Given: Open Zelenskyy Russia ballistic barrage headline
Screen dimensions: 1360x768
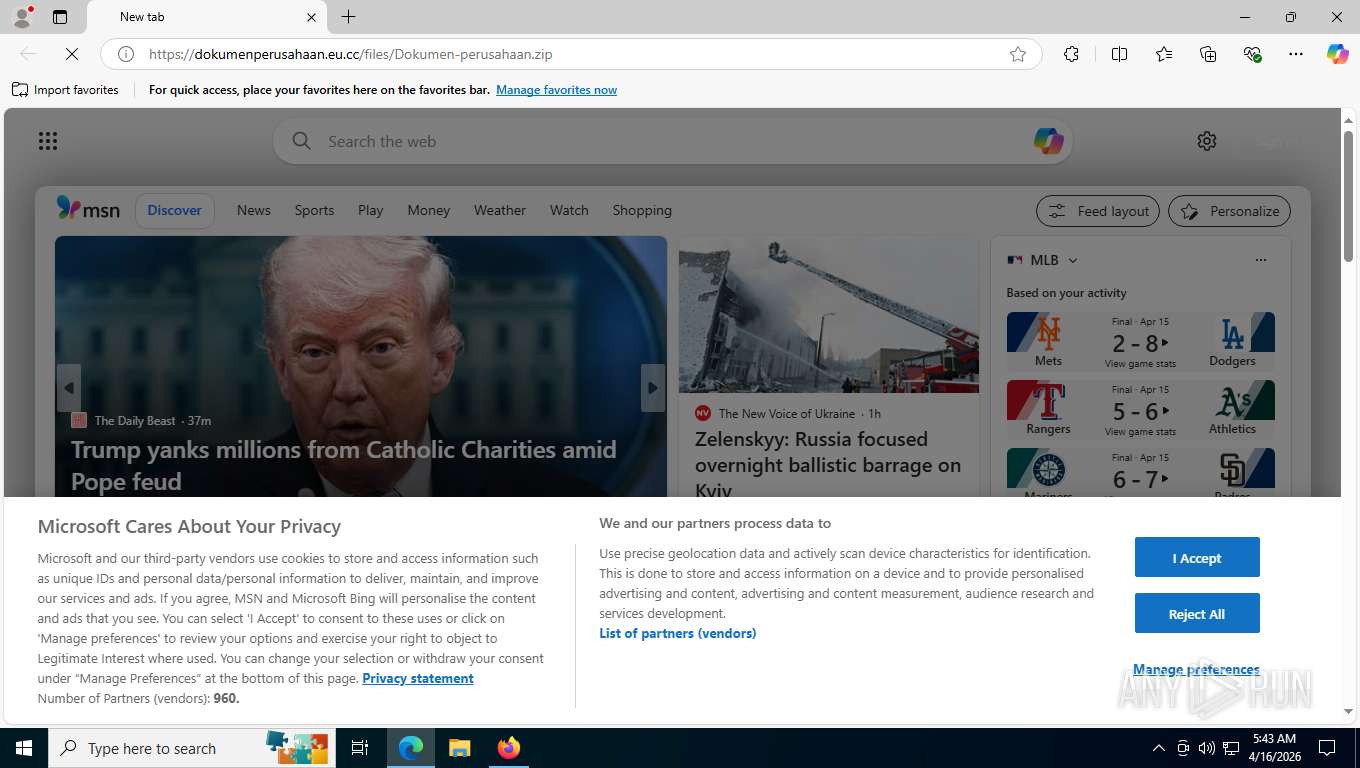Looking at the screenshot, I should click(x=828, y=465).
